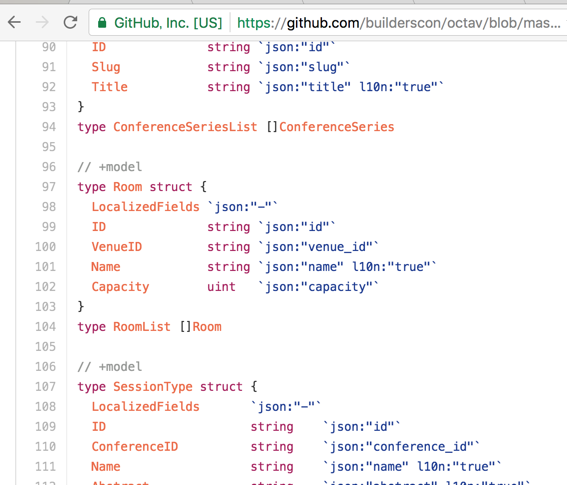The width and height of the screenshot is (567, 485).
Task: Select line number 94
Action: tap(49, 127)
